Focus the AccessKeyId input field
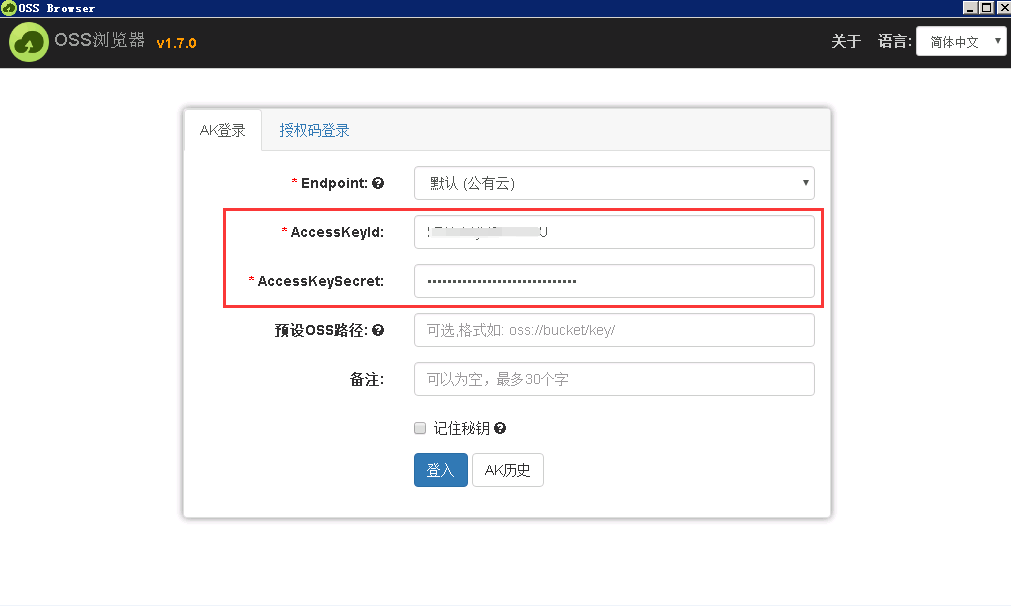 [614, 232]
